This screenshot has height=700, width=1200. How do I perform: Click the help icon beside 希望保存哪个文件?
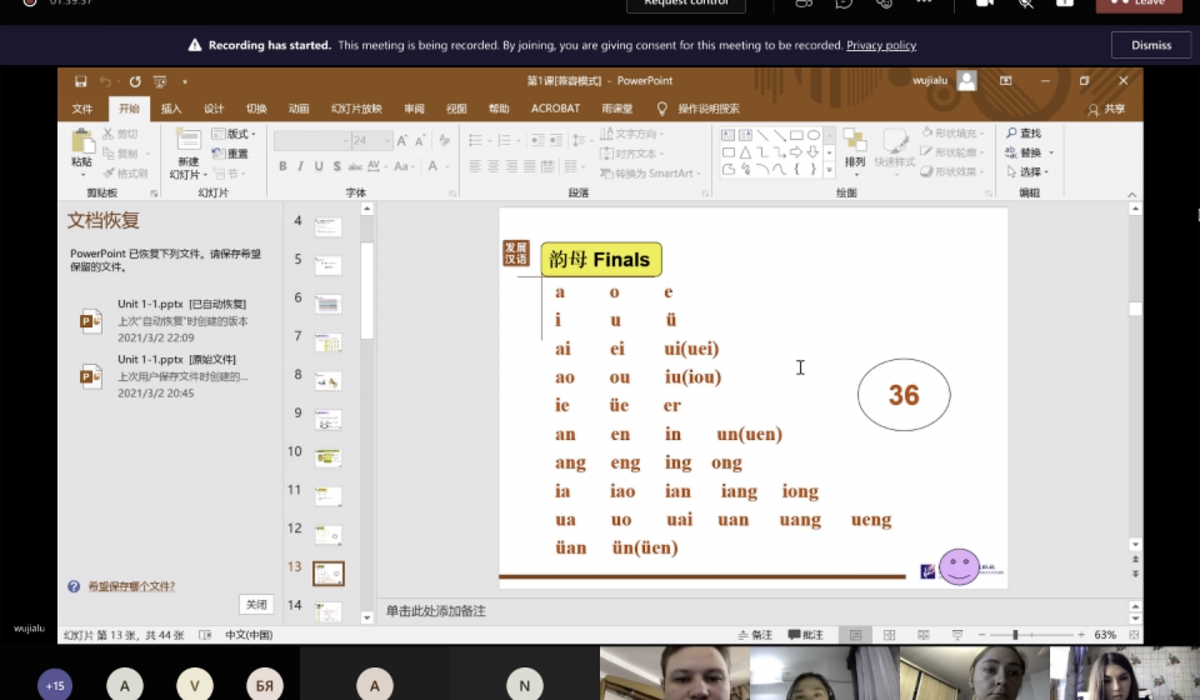tap(74, 587)
